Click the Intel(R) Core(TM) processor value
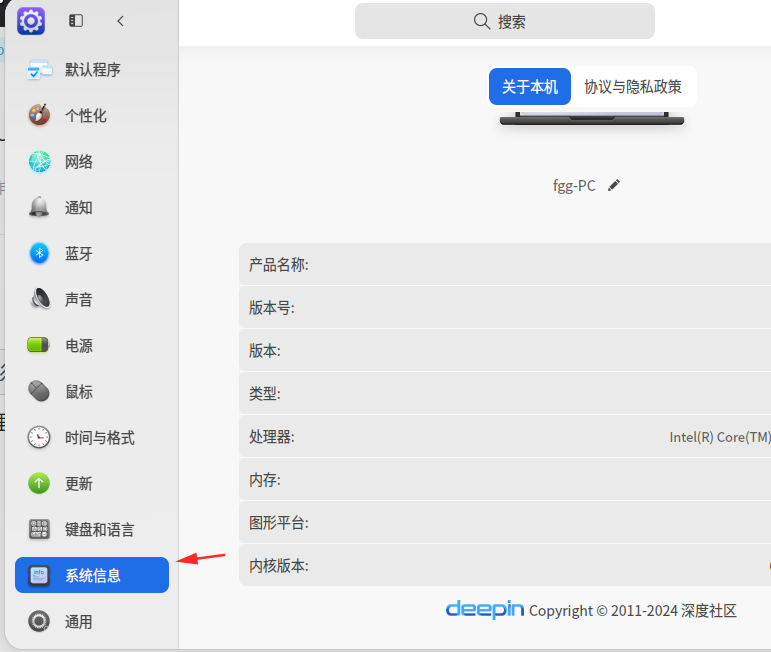 720,437
